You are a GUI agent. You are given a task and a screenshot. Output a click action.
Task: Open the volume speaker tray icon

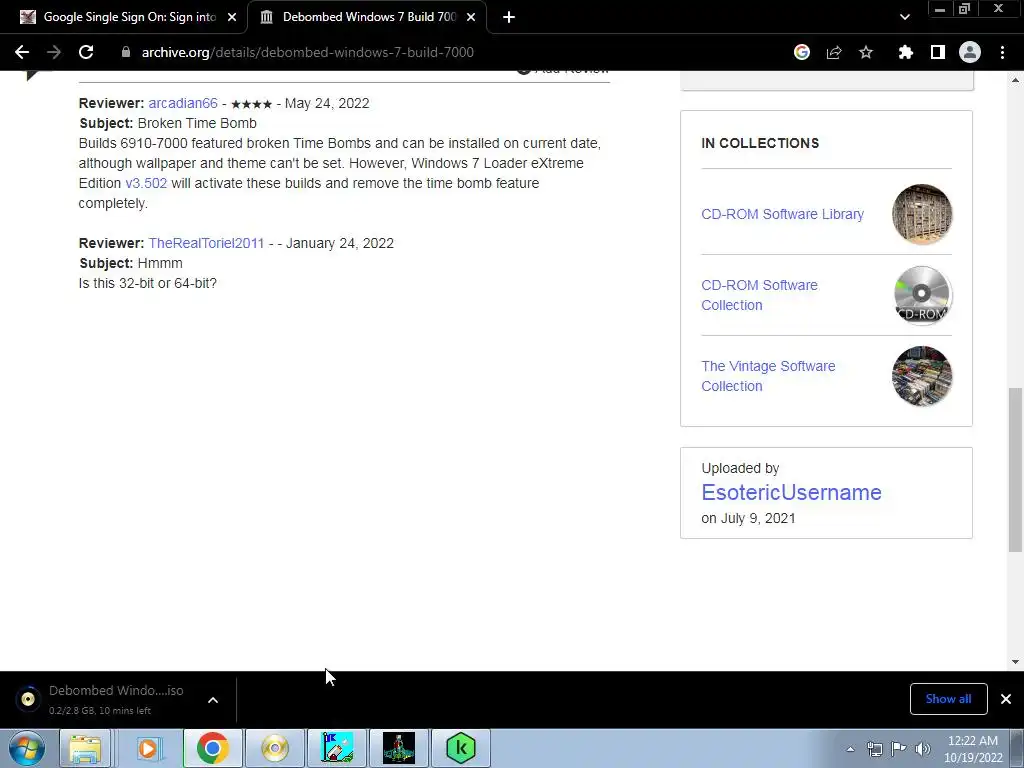[923, 749]
